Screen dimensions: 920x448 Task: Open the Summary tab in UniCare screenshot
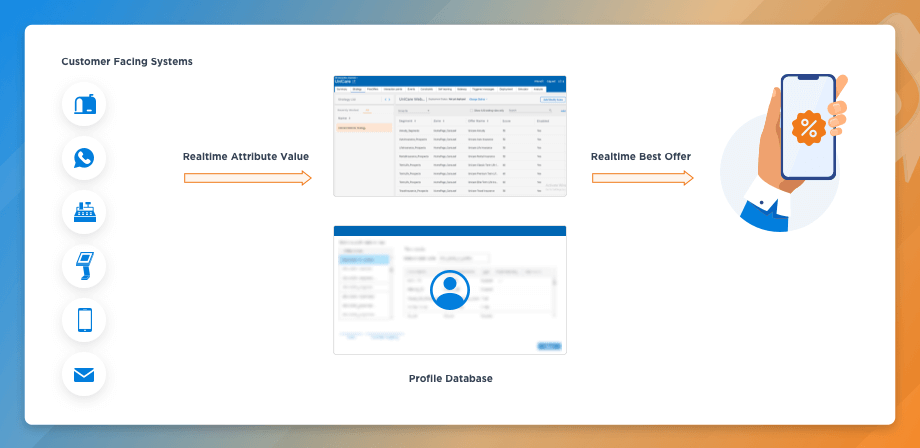point(342,89)
